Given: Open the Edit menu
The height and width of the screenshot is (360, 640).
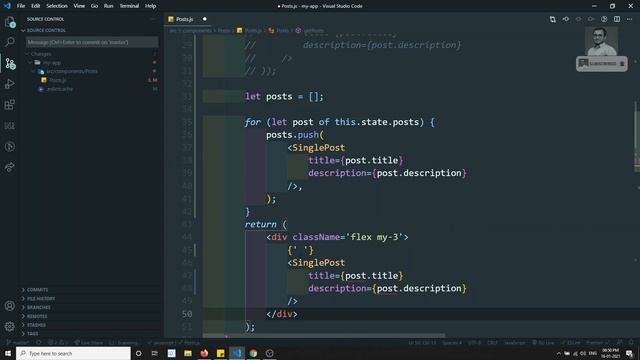Looking at the screenshot, I should pos(36,6).
